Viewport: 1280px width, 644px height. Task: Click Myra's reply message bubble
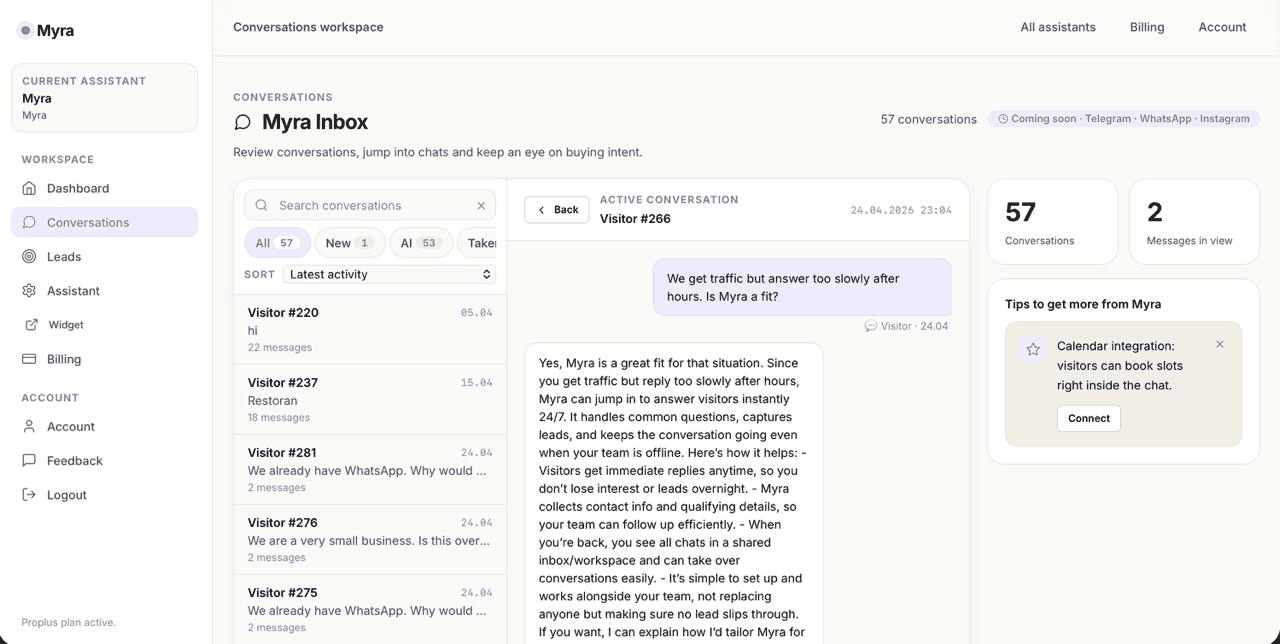tap(674, 494)
